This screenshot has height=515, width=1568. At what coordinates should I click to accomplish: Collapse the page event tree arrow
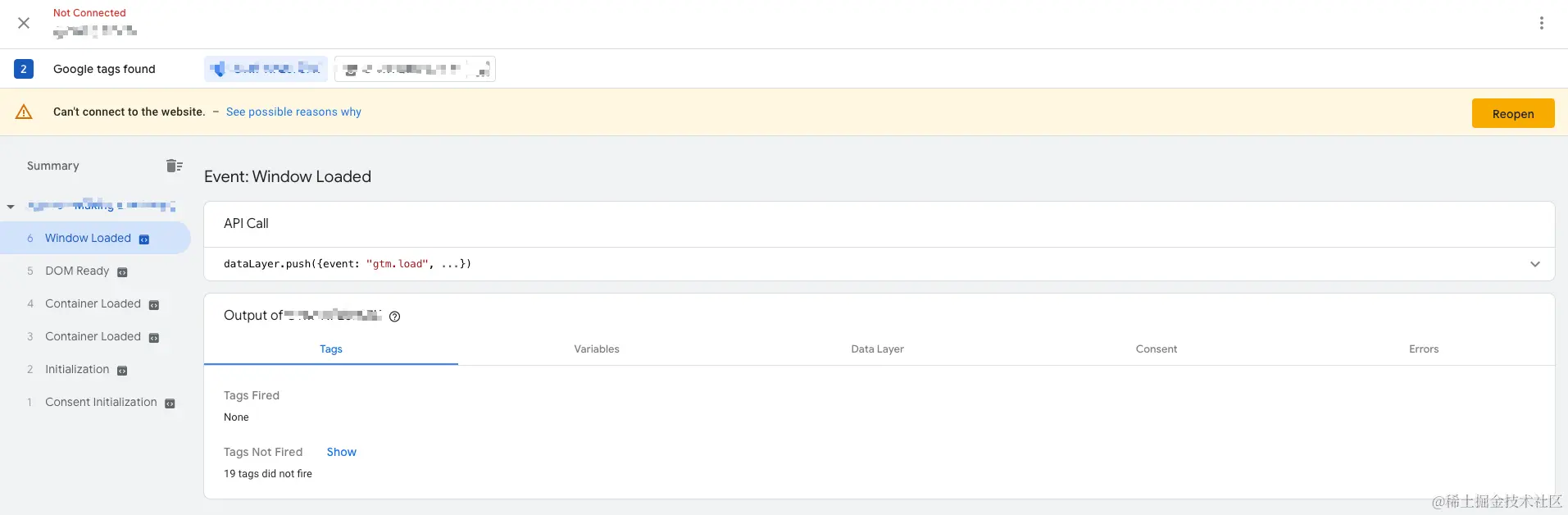click(x=11, y=207)
